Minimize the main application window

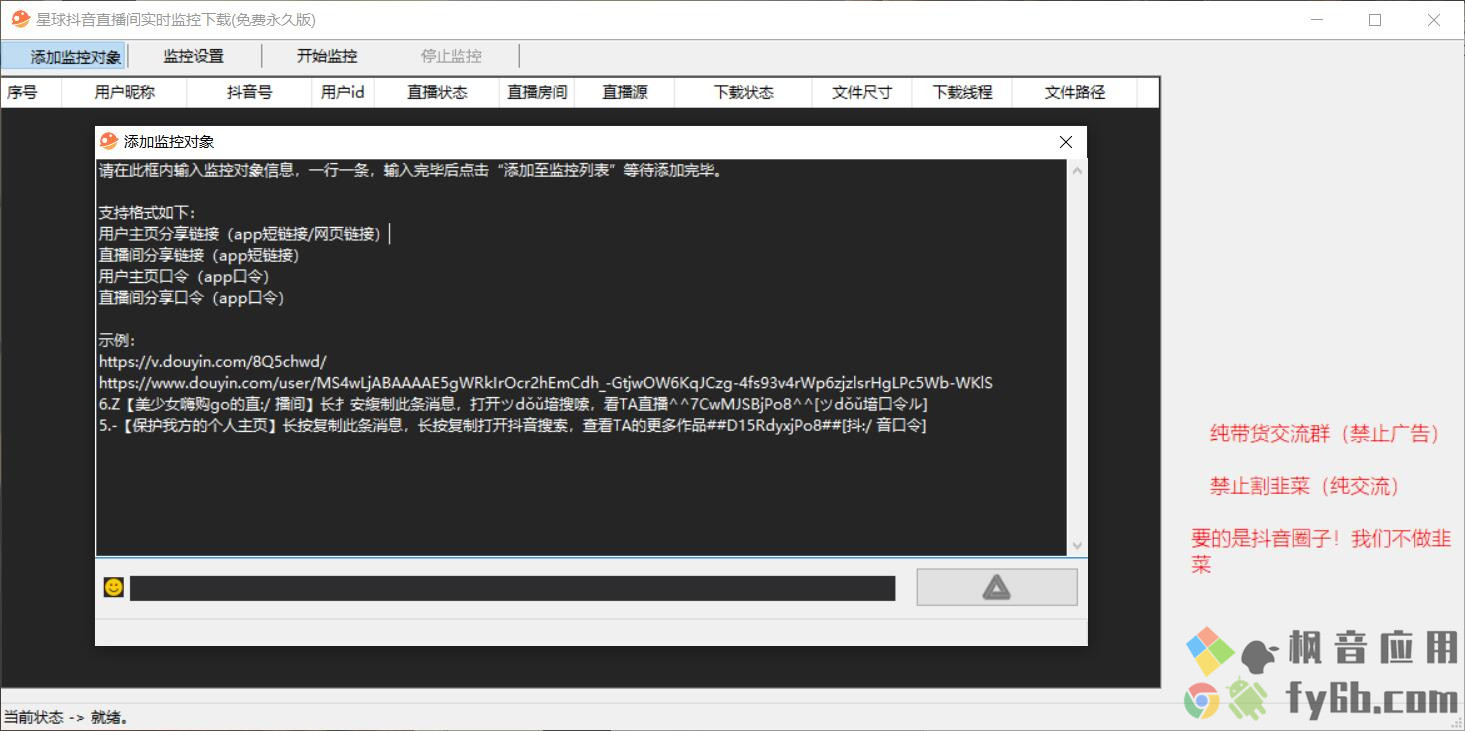pyautogui.click(x=1316, y=20)
